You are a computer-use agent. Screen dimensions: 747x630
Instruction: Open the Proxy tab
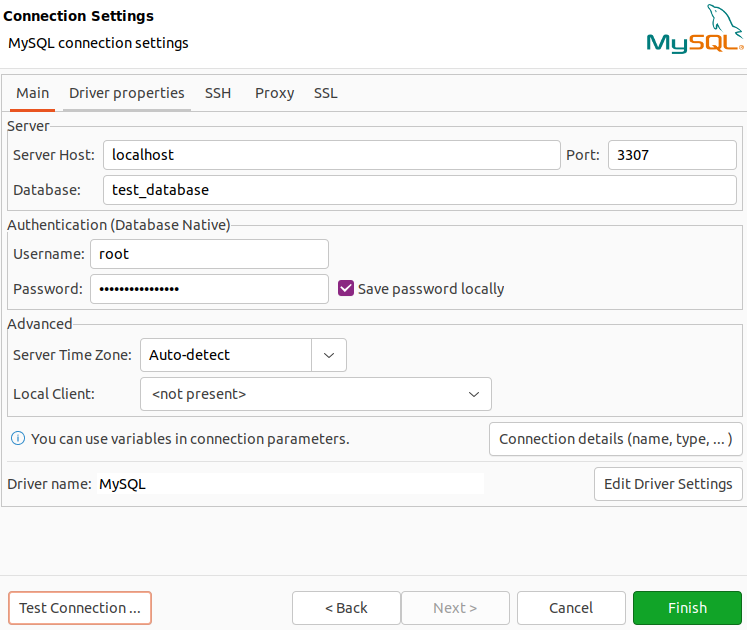(x=274, y=93)
